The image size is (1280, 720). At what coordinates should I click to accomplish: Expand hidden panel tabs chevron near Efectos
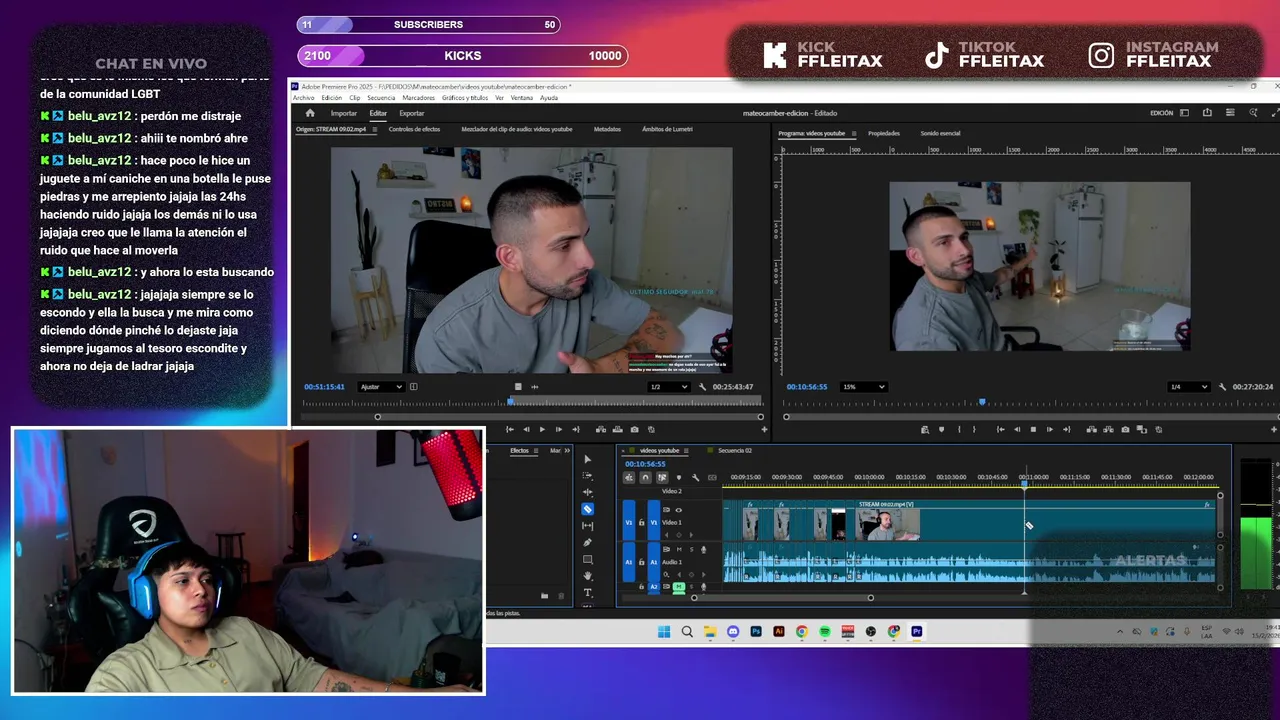pos(567,451)
